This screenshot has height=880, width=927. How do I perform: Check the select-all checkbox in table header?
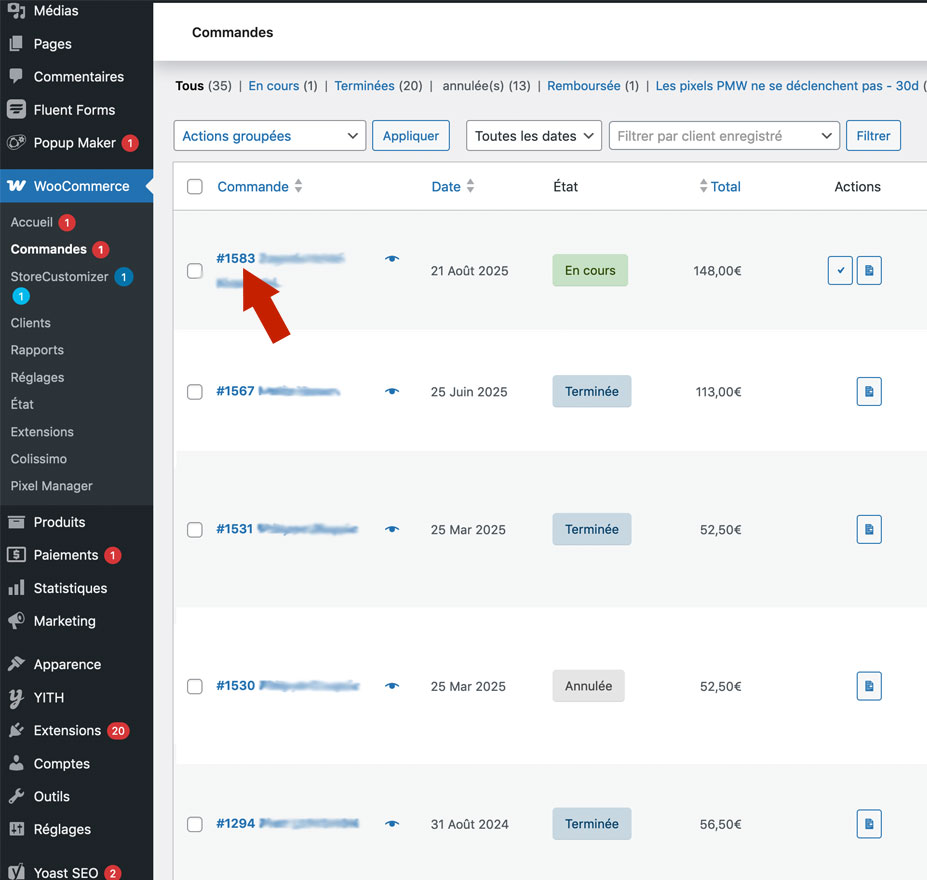point(195,187)
